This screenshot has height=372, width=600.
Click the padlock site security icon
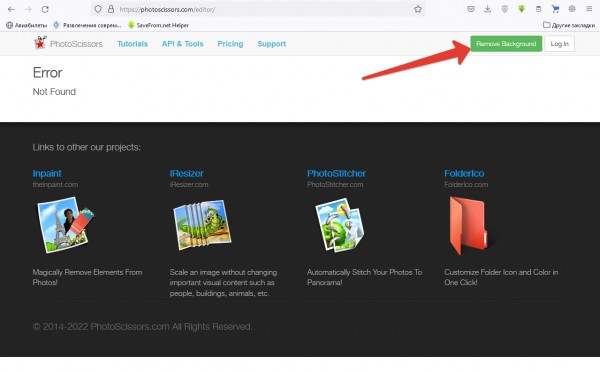pos(111,9)
